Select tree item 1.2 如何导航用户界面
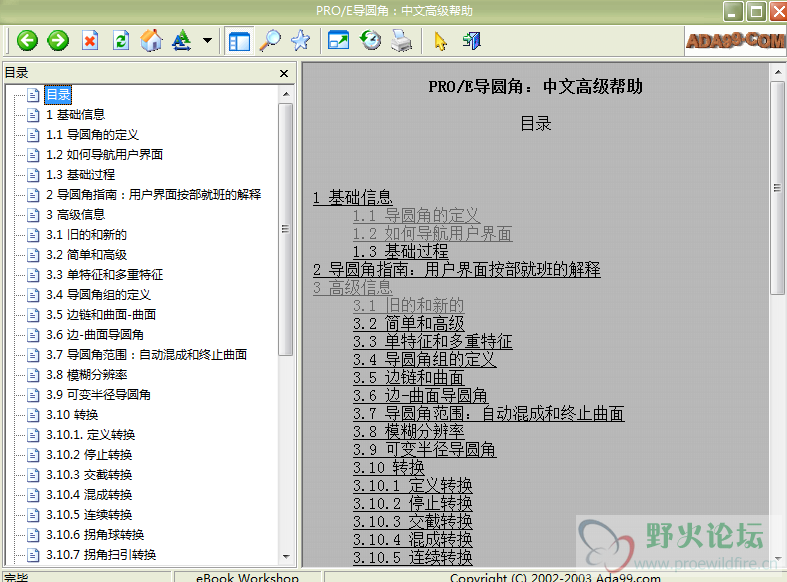Screen dimensions: 787x582 pos(104,155)
